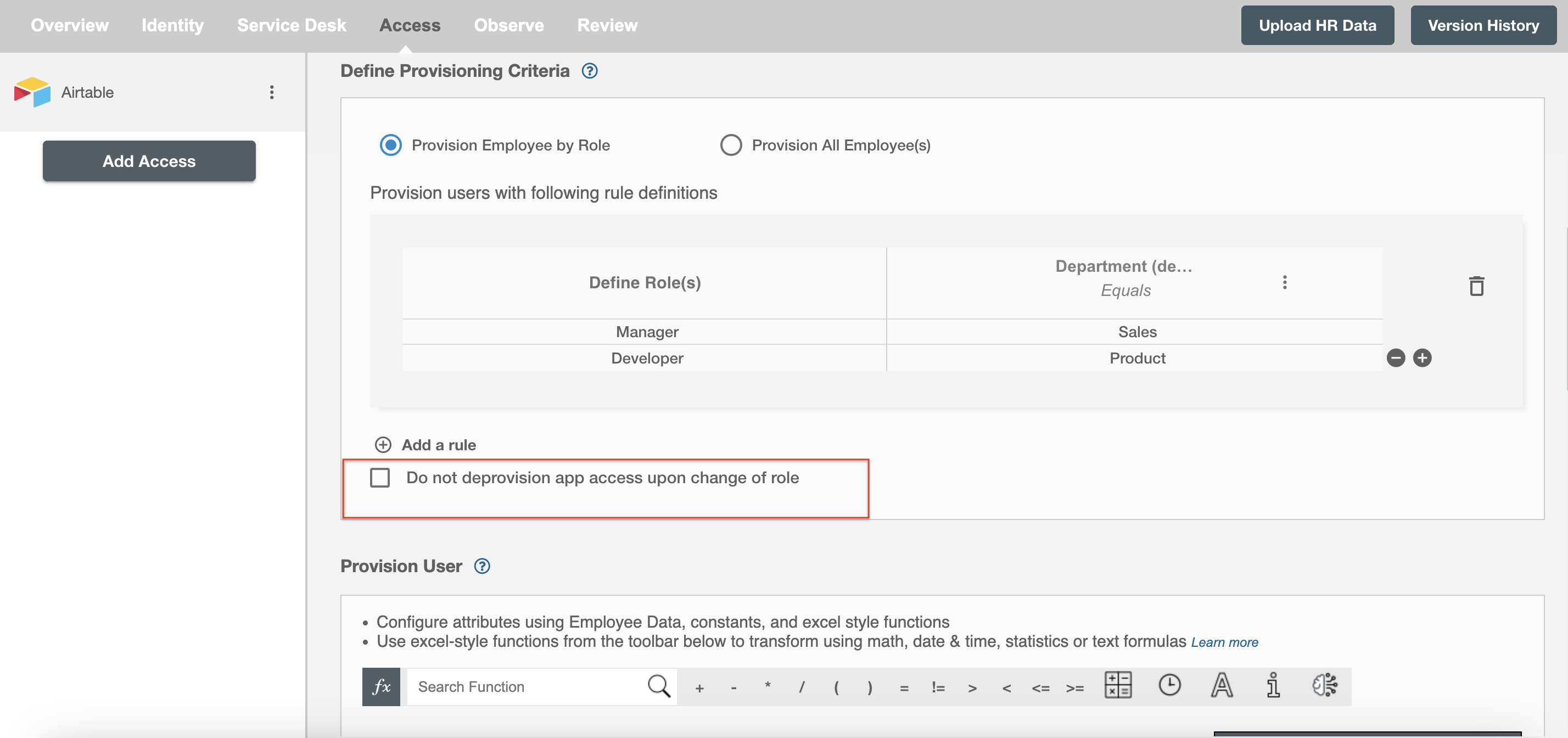Viewport: 1568px width, 738px height.
Task: Open date and time functions clock icon
Action: click(1169, 685)
